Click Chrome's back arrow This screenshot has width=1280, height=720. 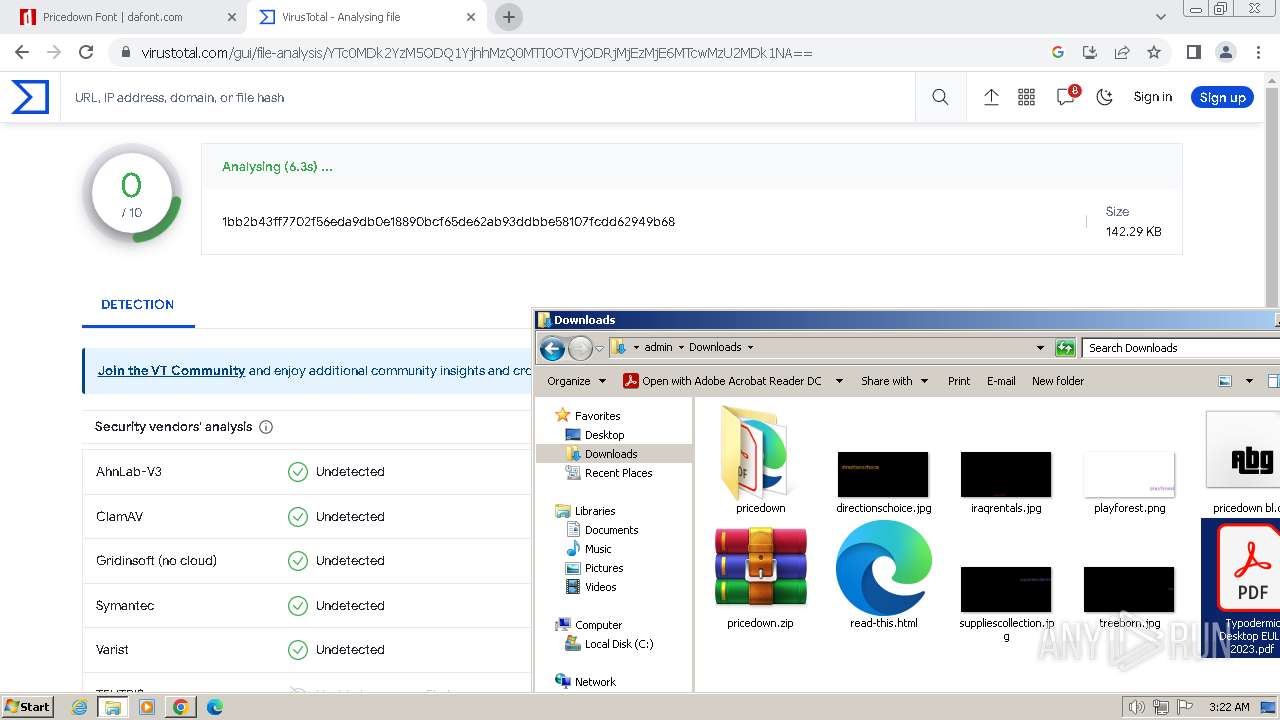[x=22, y=52]
